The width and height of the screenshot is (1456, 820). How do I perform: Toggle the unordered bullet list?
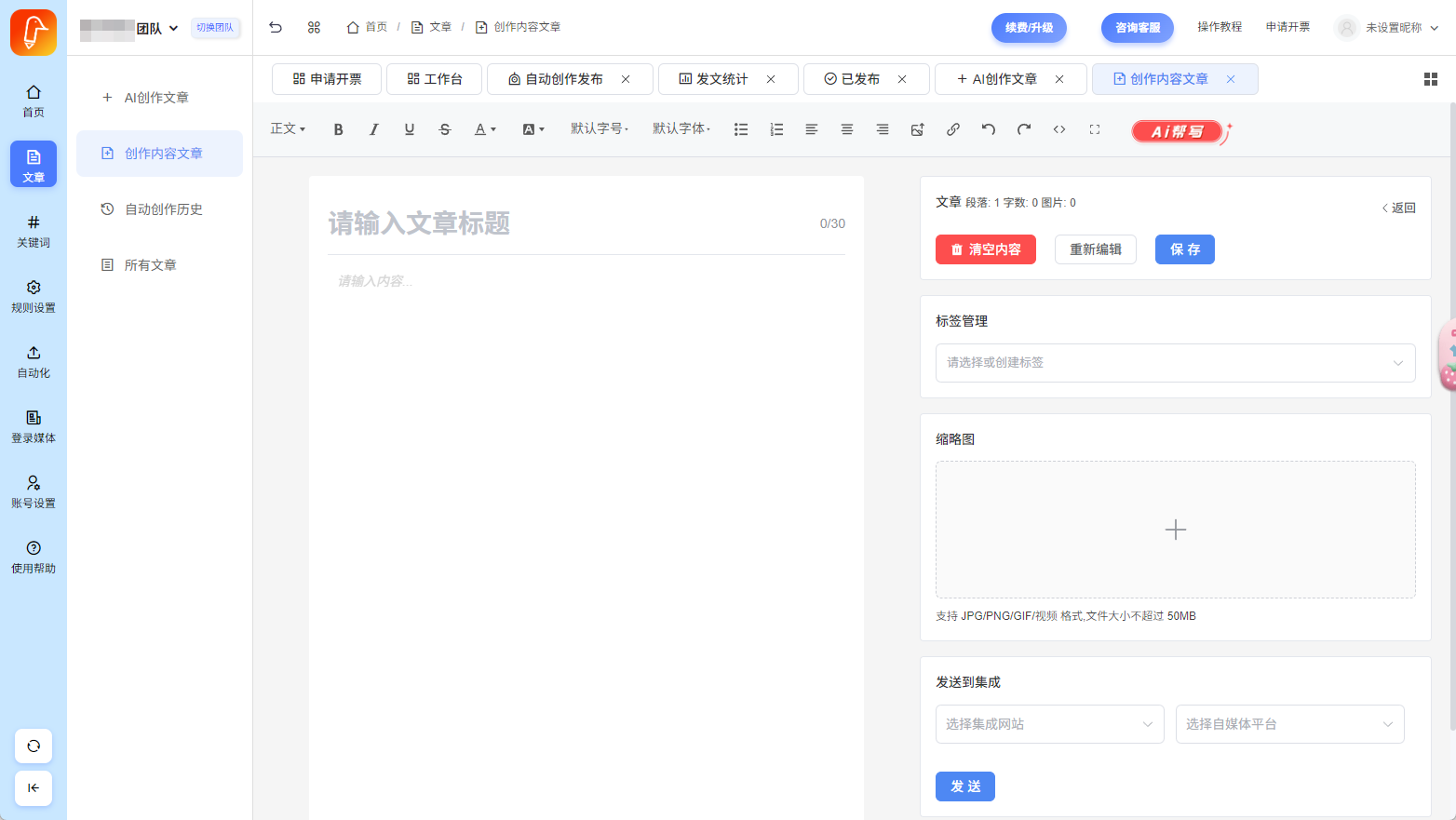[741, 129]
